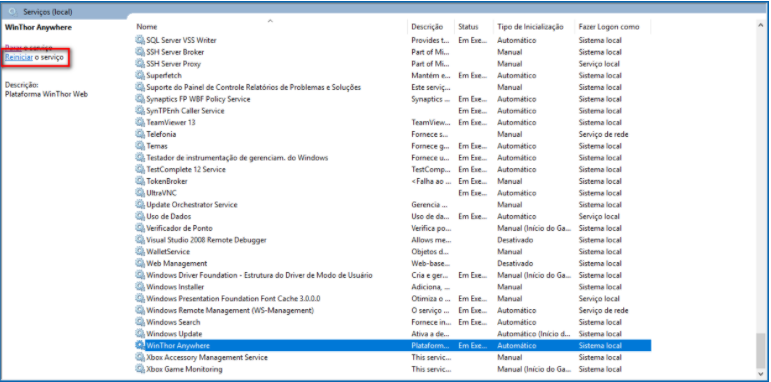
Task: Click the TokenBroker description '<Falha ao...'
Action: [x=431, y=181]
